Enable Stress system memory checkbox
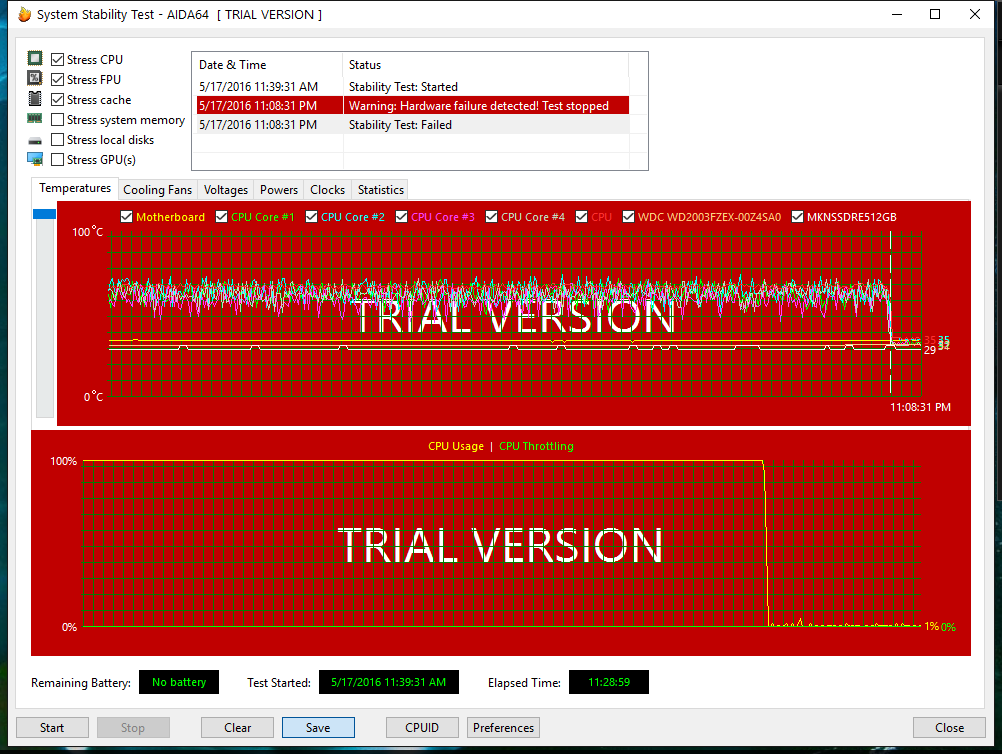Viewport: 1002px width, 754px height. 58,119
